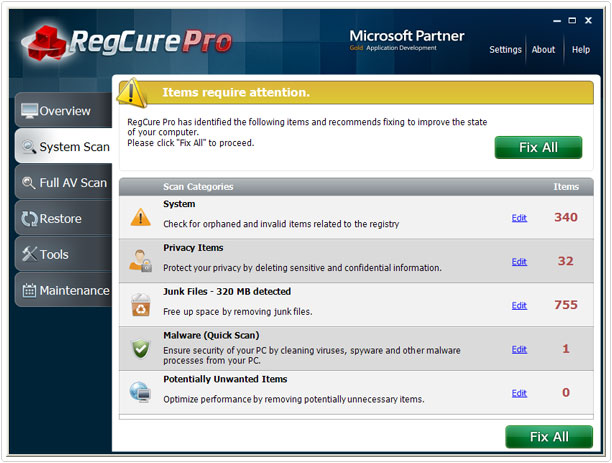The height and width of the screenshot is (463, 612).
Task: Click the Microsoft Partner badge
Action: point(407,40)
